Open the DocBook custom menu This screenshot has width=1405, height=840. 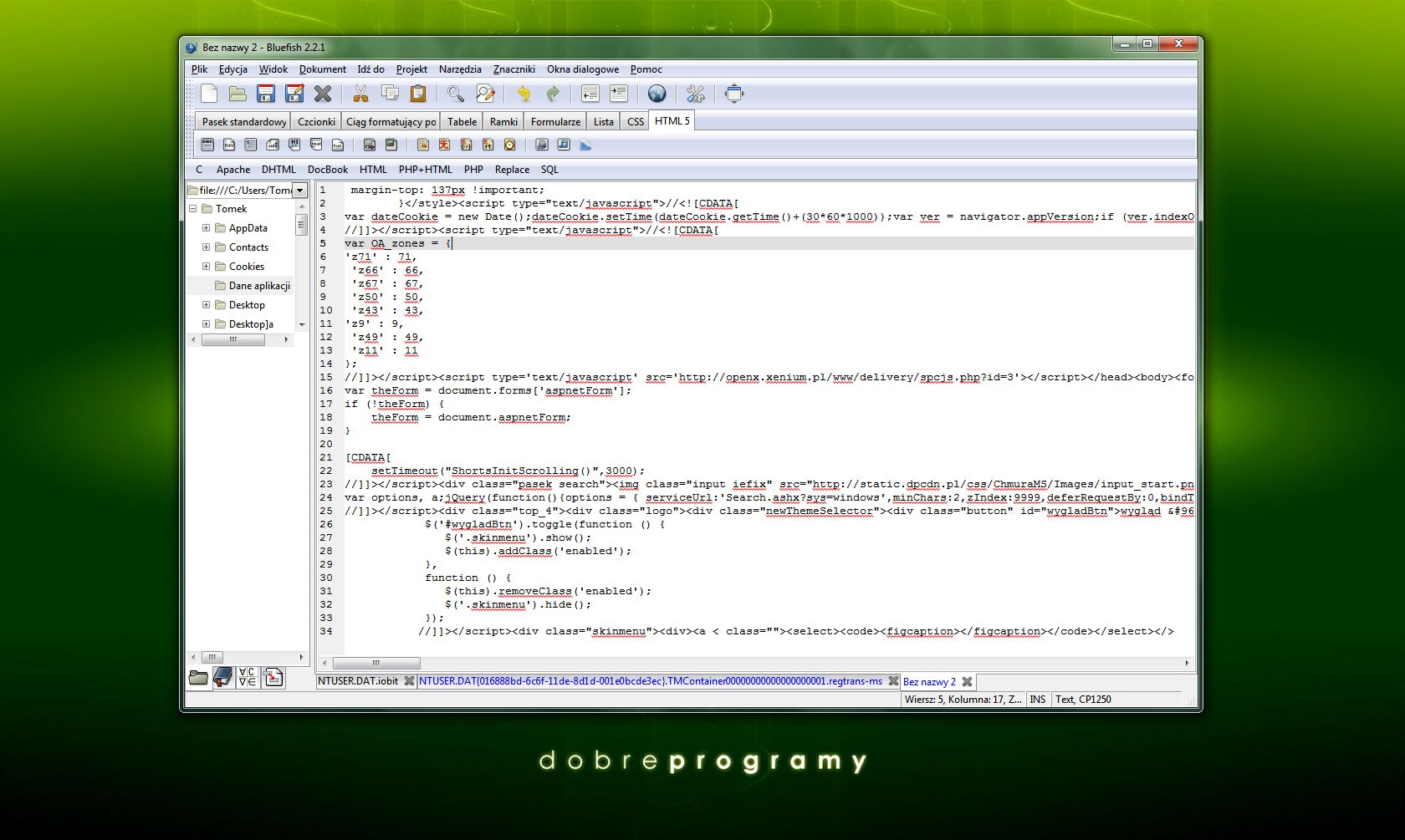tap(328, 170)
